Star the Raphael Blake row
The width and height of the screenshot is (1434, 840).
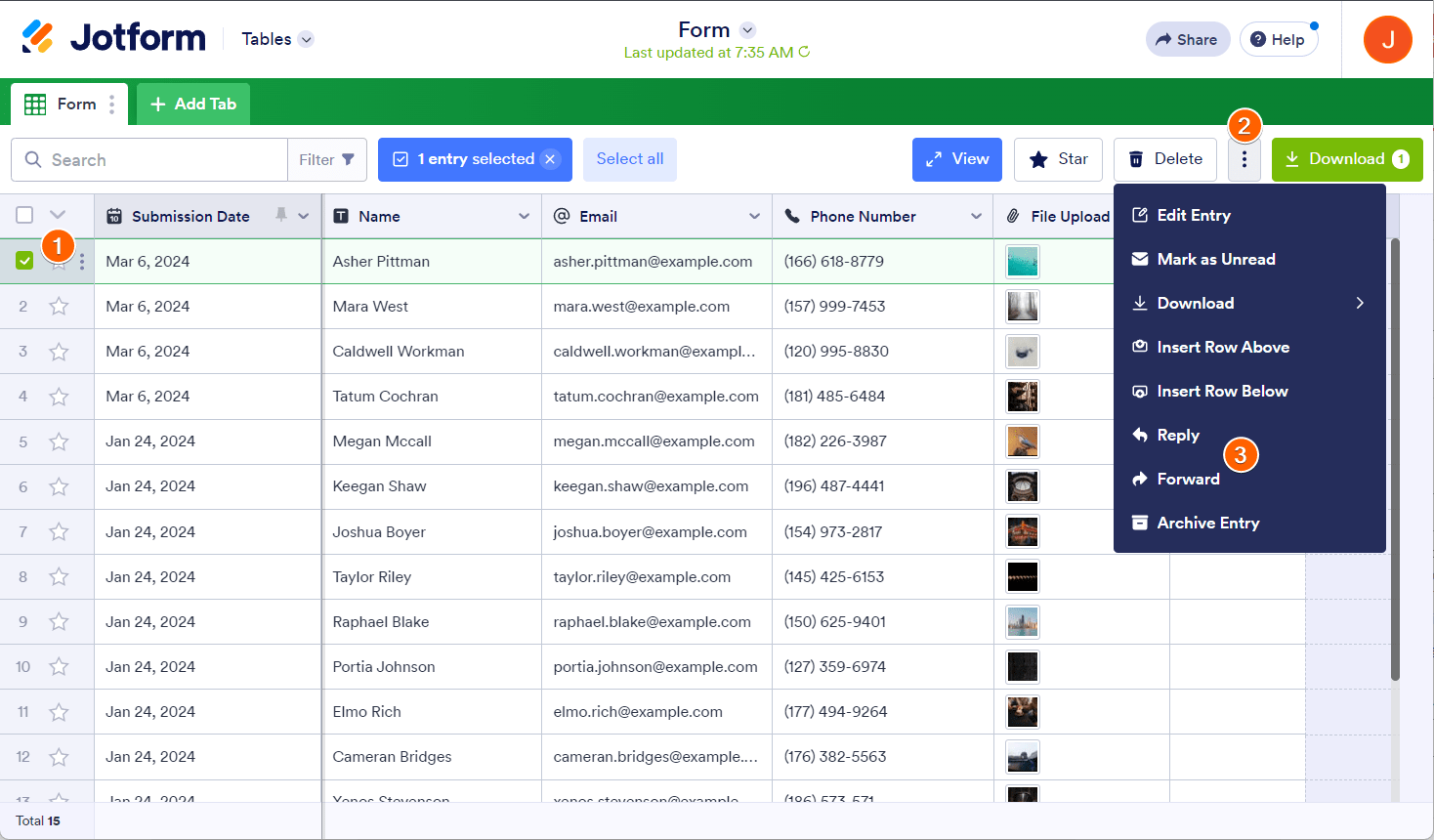[59, 622]
